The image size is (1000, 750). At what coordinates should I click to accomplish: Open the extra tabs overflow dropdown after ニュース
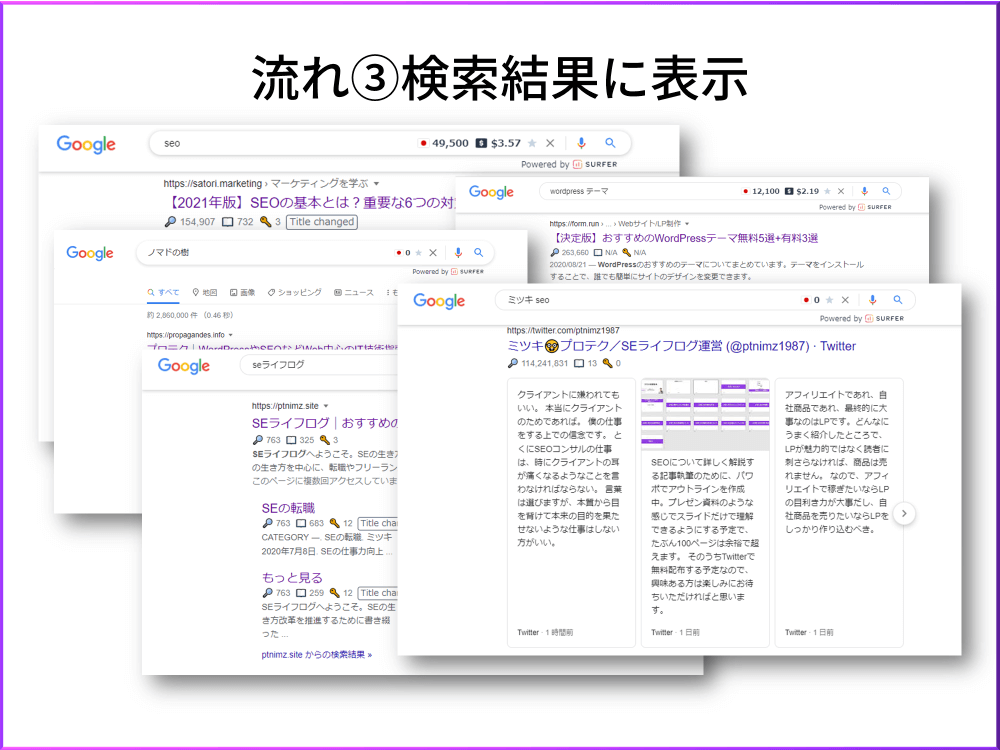(387, 292)
